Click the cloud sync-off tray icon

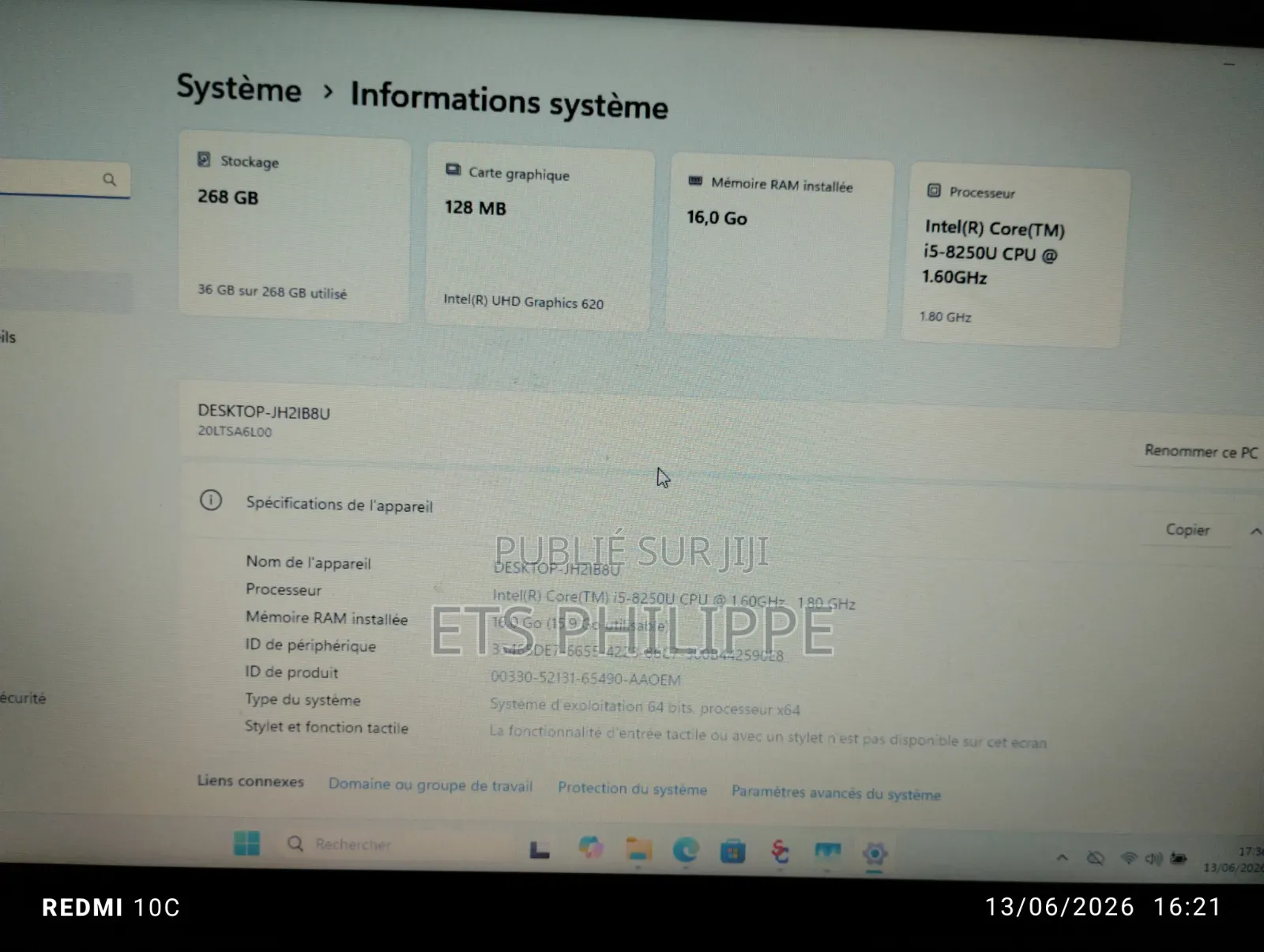pos(1095,858)
